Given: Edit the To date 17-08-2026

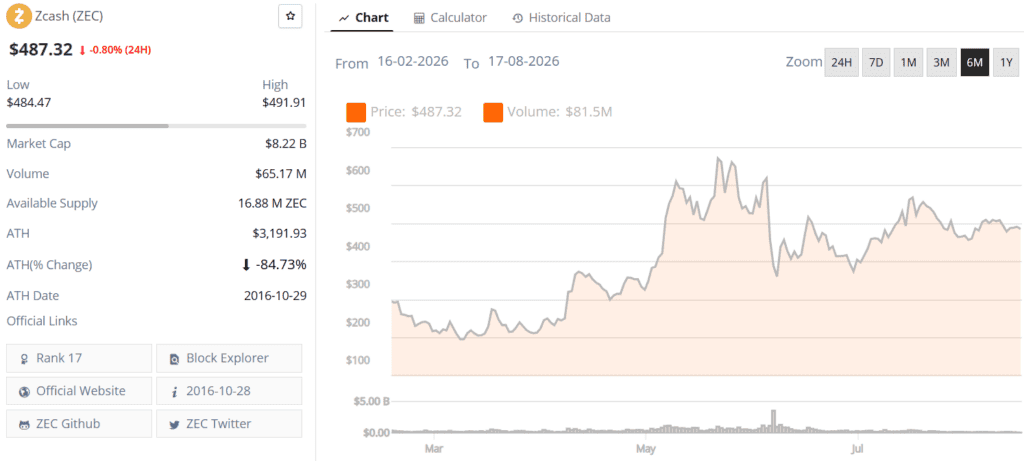Looking at the screenshot, I should [523, 62].
